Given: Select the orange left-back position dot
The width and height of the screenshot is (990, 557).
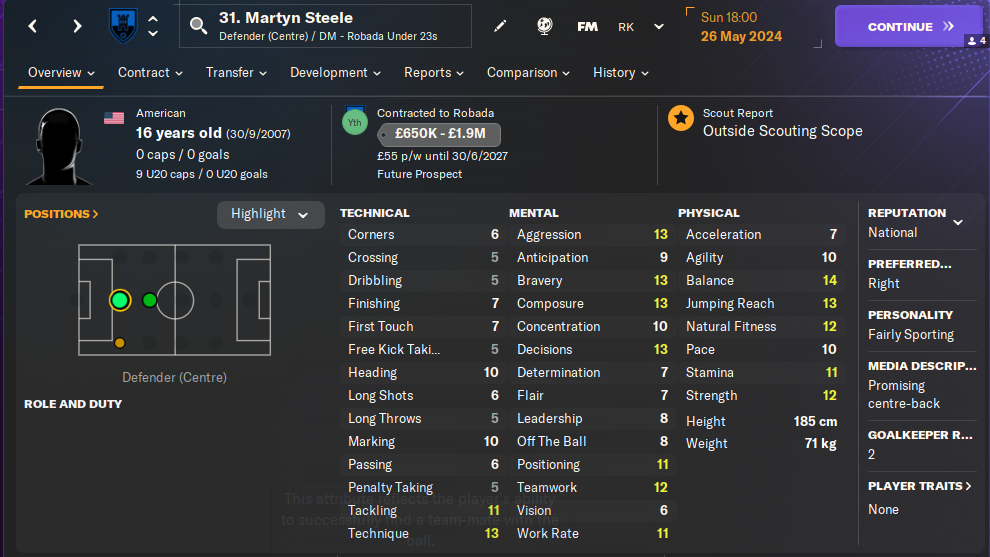Looking at the screenshot, I should pyautogui.click(x=120, y=343).
